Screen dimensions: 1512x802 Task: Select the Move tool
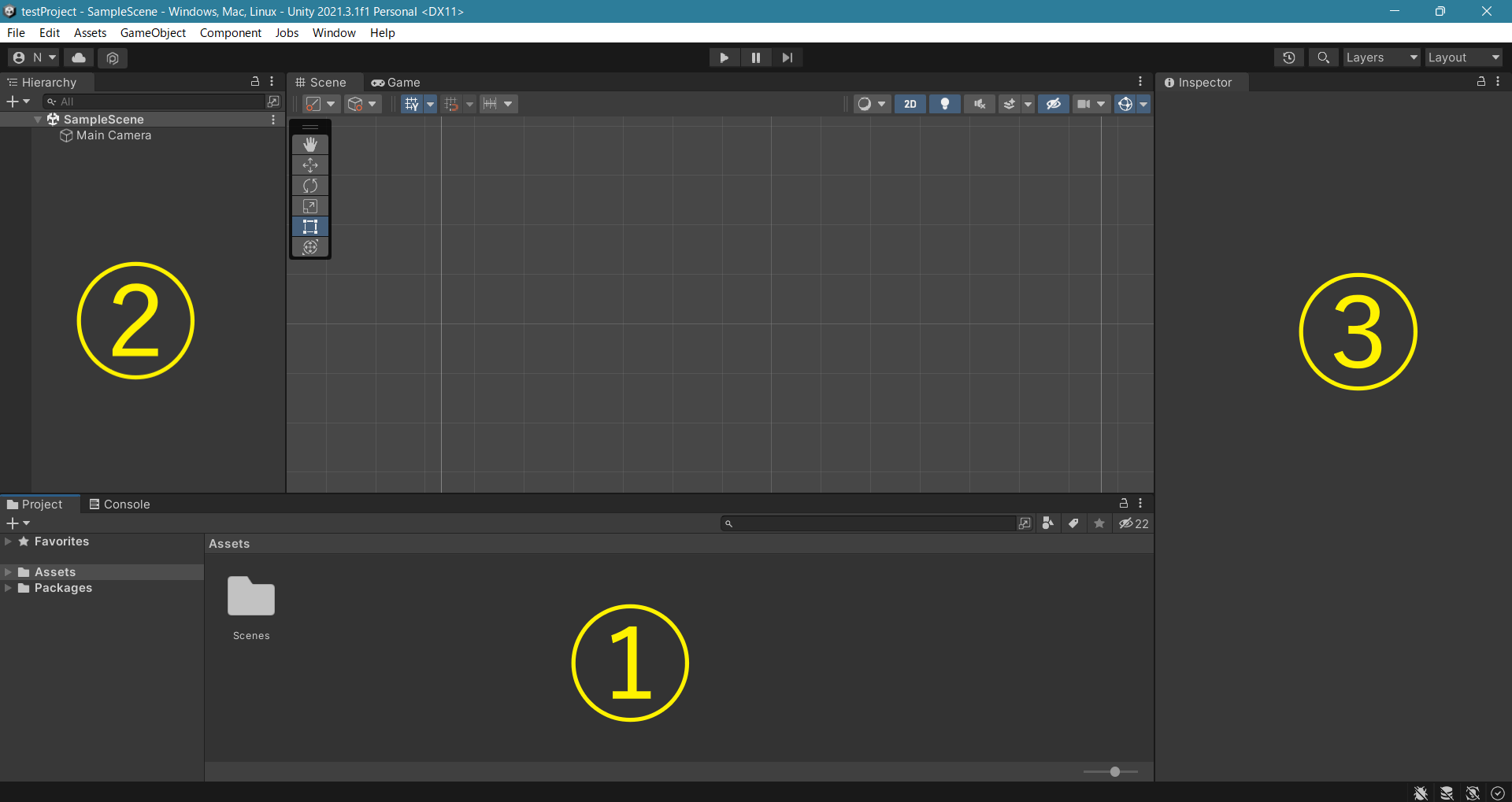pos(310,165)
